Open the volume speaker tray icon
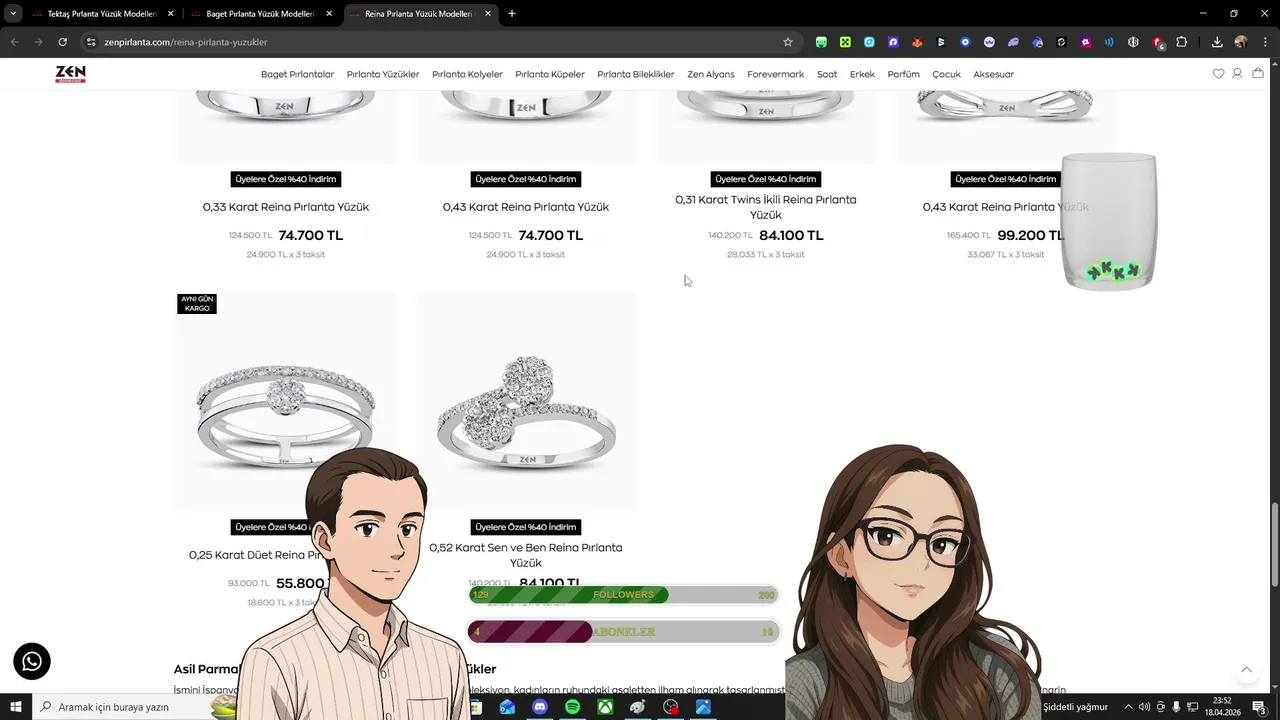Image resolution: width=1280 pixels, height=720 pixels. pyautogui.click(x=1144, y=707)
